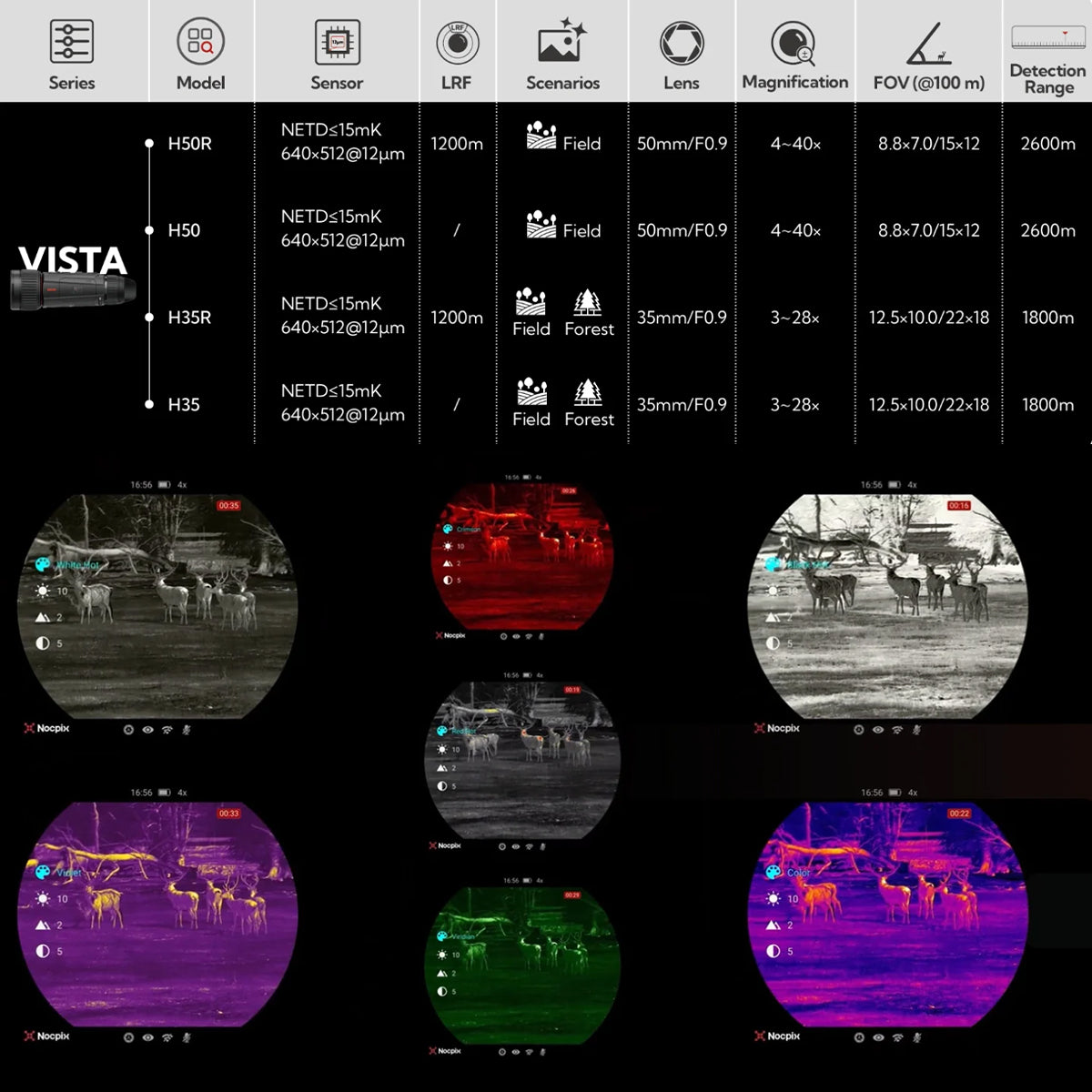Image resolution: width=1092 pixels, height=1092 pixels.
Task: Click the contrast half-circle icon in White Hot view
Action: tap(43, 643)
